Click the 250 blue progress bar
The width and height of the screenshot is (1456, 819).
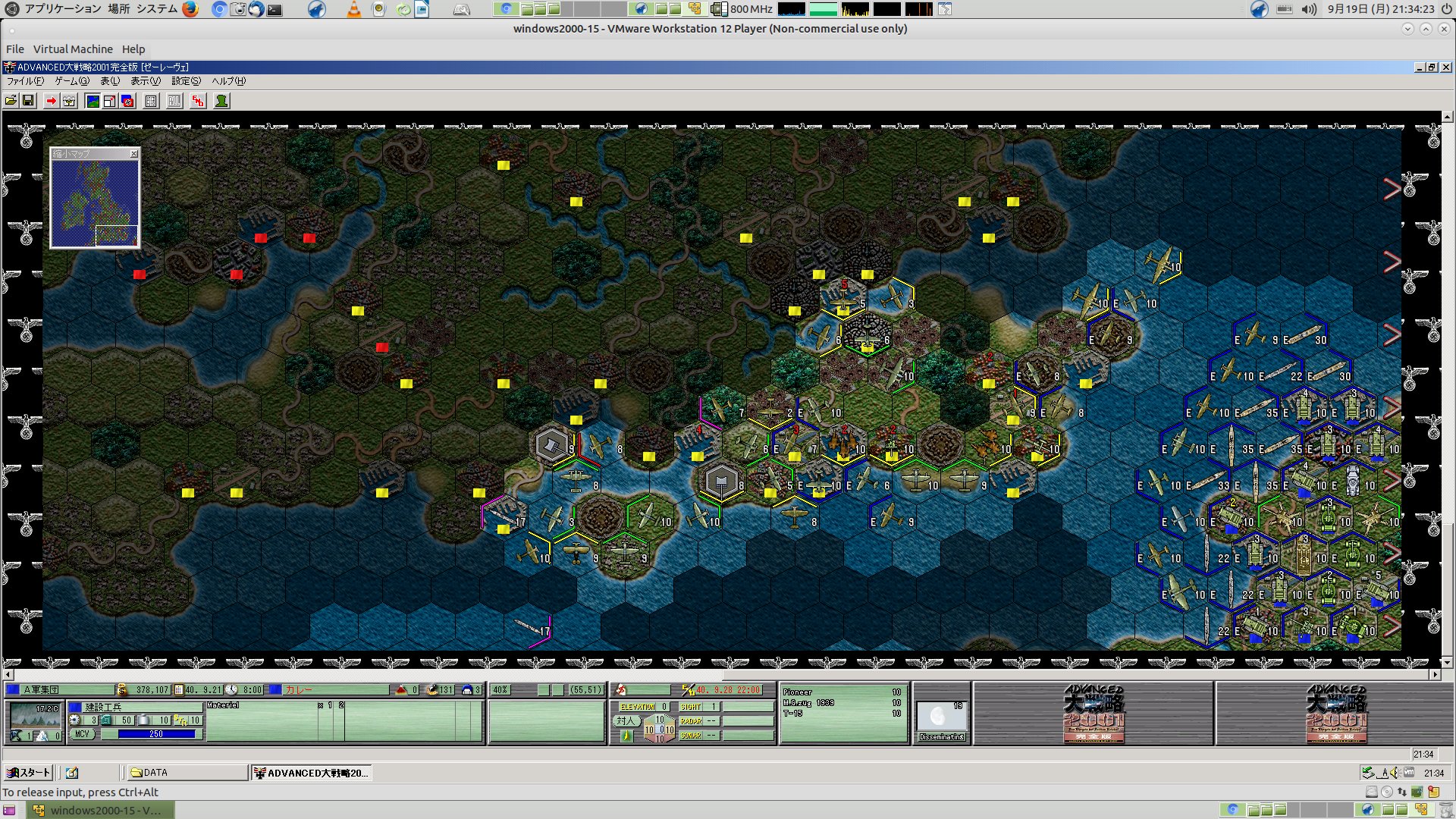pos(157,734)
